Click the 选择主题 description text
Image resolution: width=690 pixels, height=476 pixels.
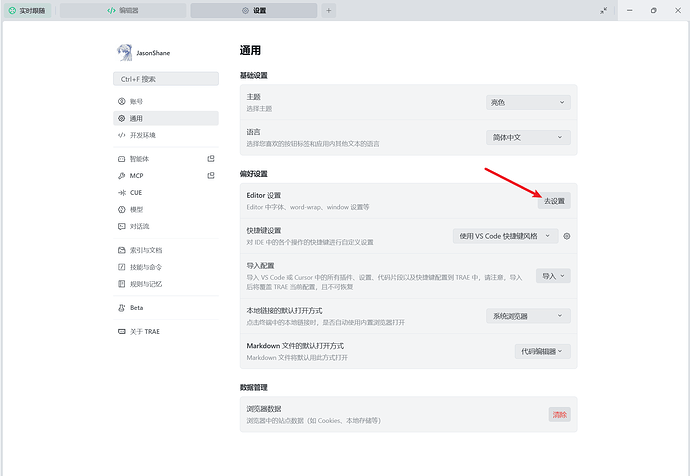tap(259, 109)
